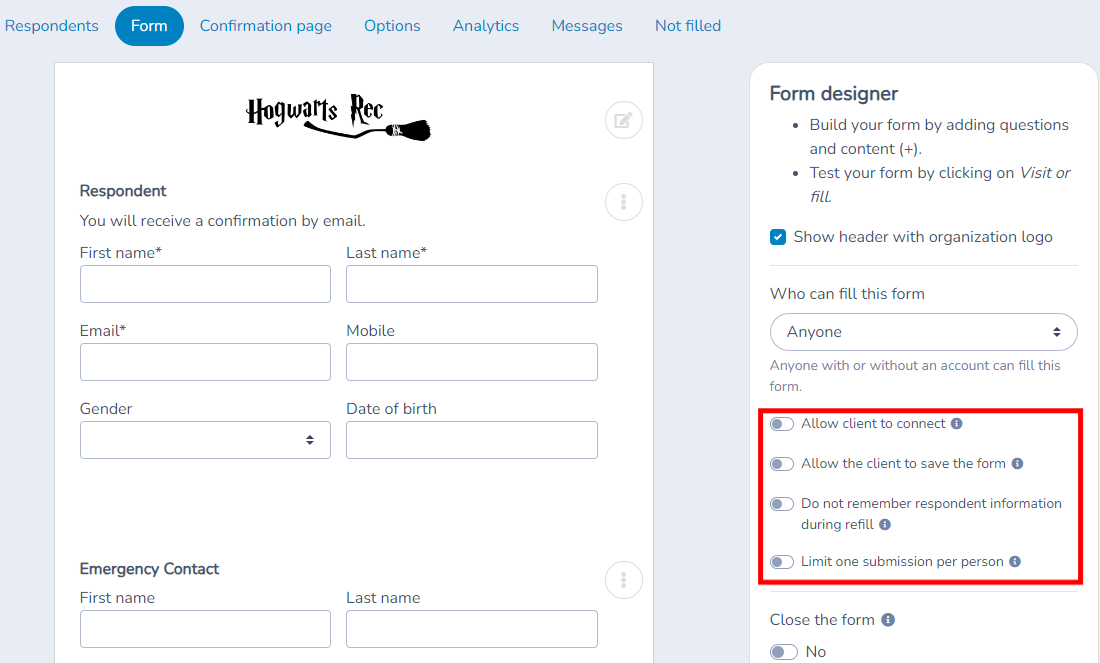This screenshot has height=663, width=1100.
Task: Open the Analytics tab
Action: 485,26
